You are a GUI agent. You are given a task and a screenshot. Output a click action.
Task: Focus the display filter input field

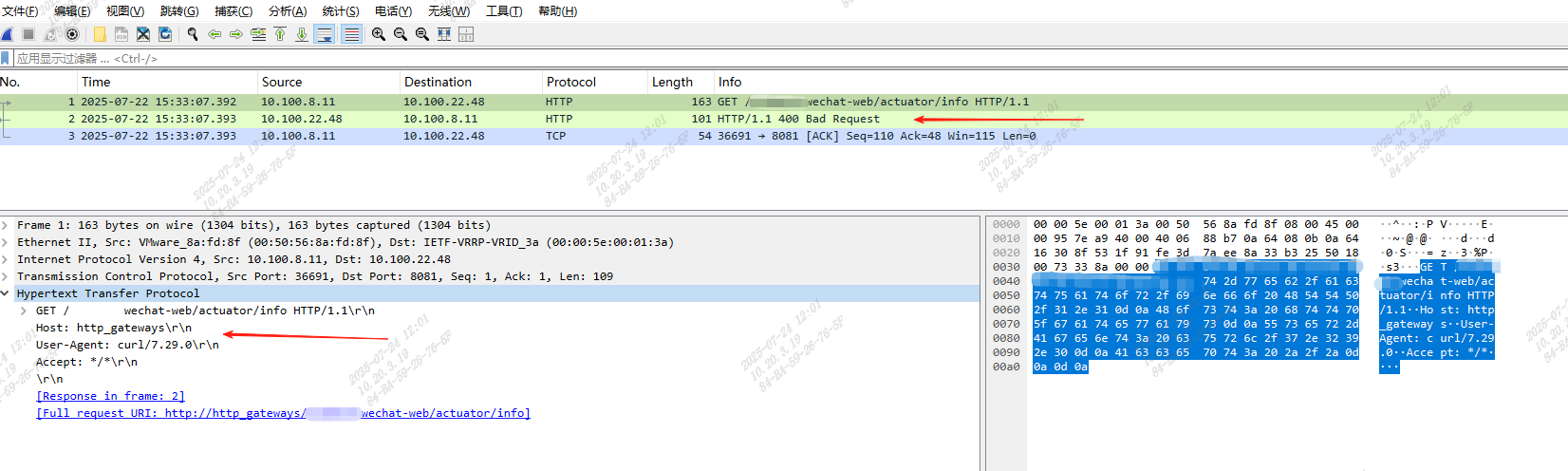point(790,58)
